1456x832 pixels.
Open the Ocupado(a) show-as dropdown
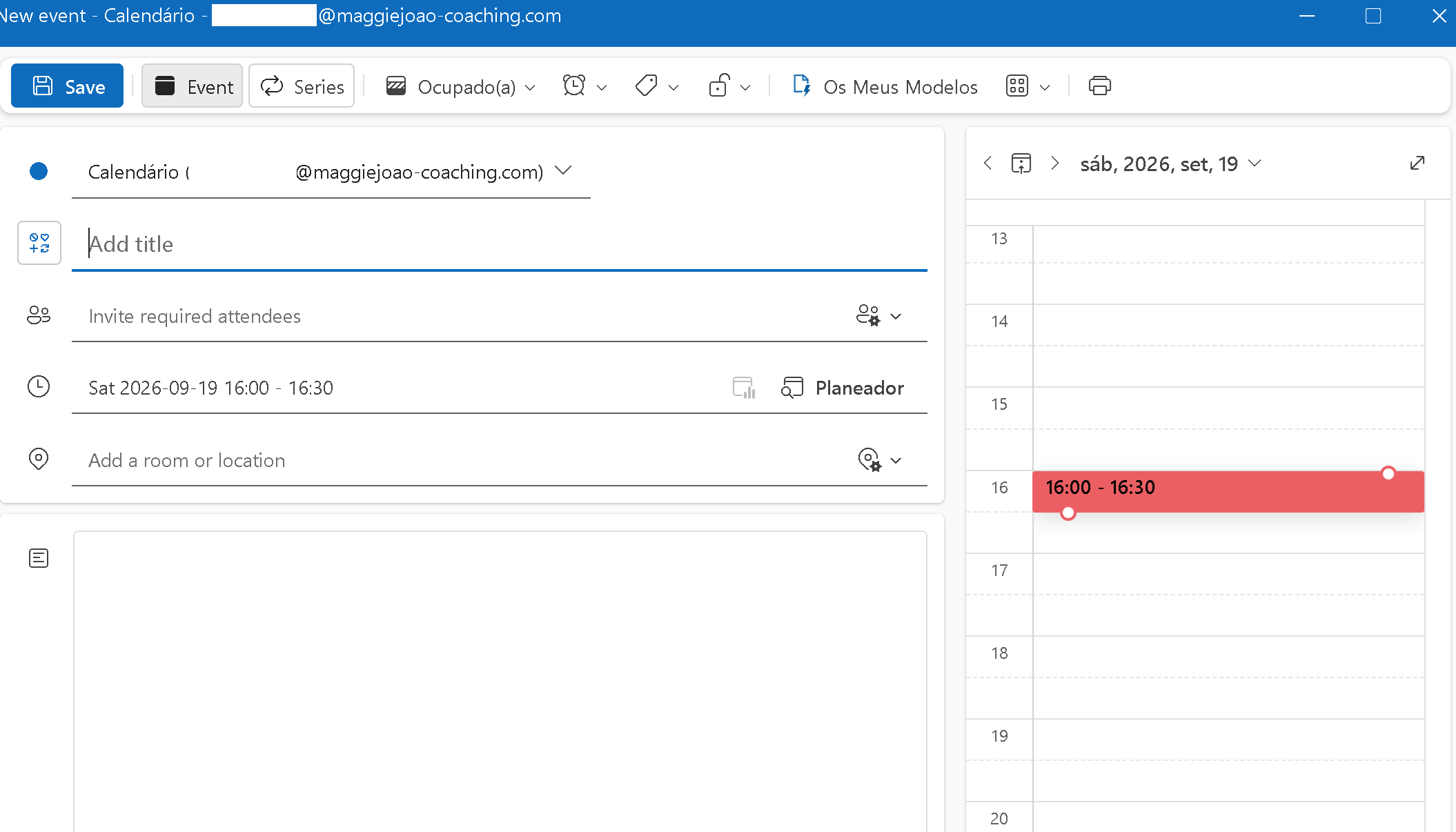460,87
